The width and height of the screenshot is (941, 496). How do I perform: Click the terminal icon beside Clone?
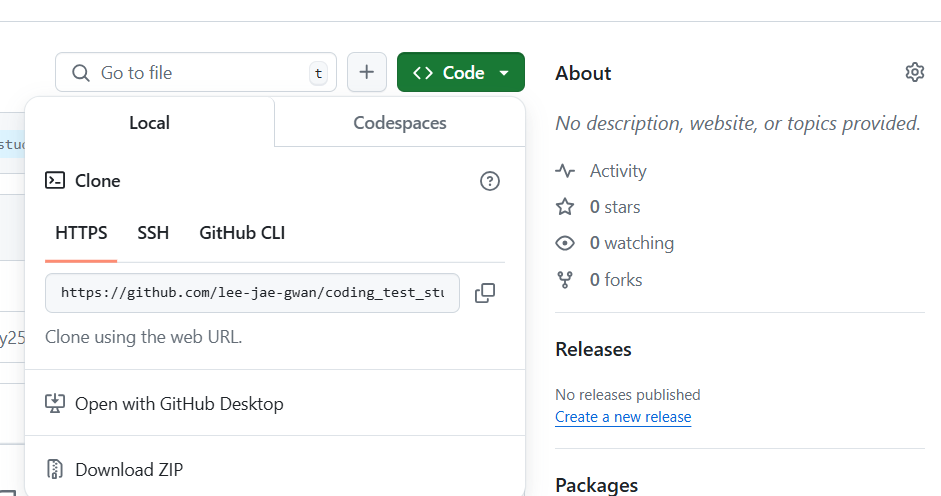coord(56,181)
